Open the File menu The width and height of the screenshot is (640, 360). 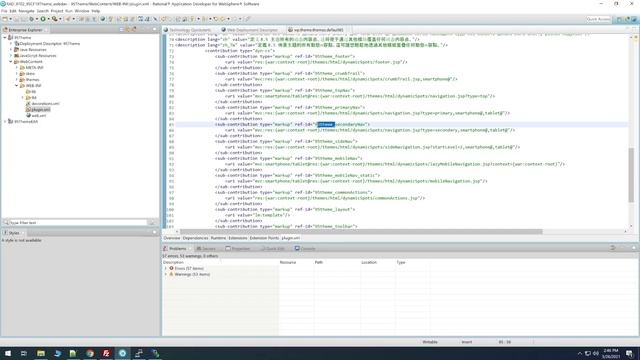[4, 11]
